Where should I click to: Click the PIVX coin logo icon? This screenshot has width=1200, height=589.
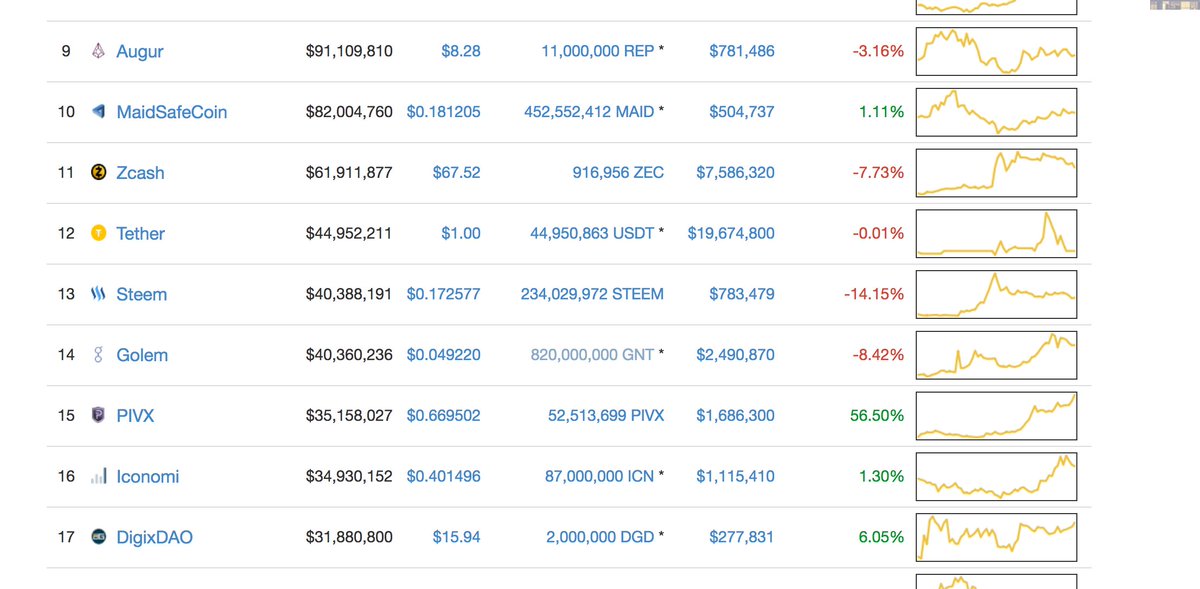click(98, 415)
